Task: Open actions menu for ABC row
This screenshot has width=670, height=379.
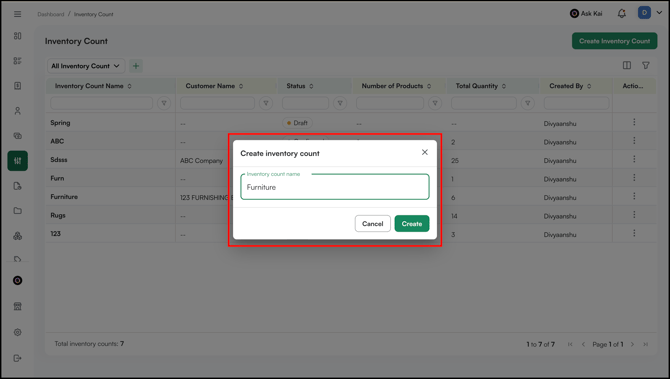Action: tap(634, 141)
